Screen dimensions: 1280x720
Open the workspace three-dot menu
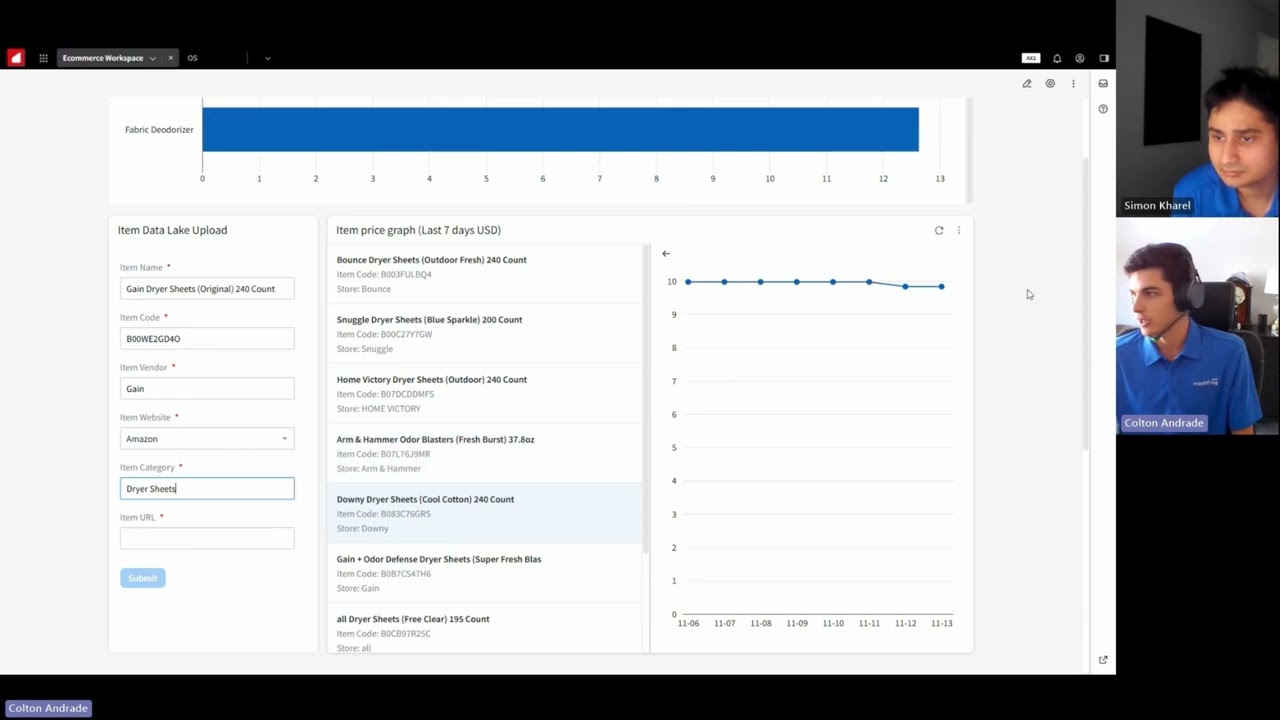pos(1073,84)
